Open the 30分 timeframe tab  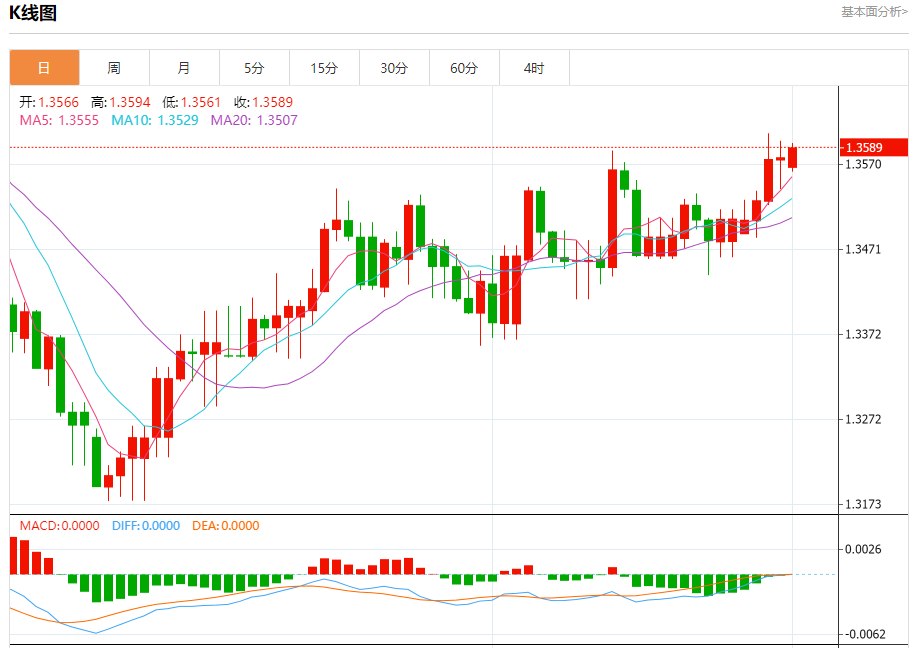pos(394,68)
